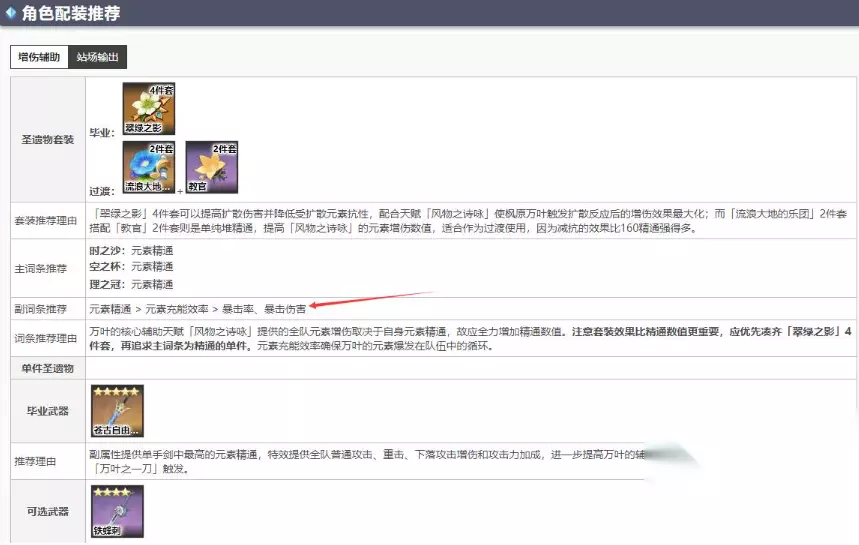
Task: Click the 时之沙：元素精通 line
Action: coord(131,251)
